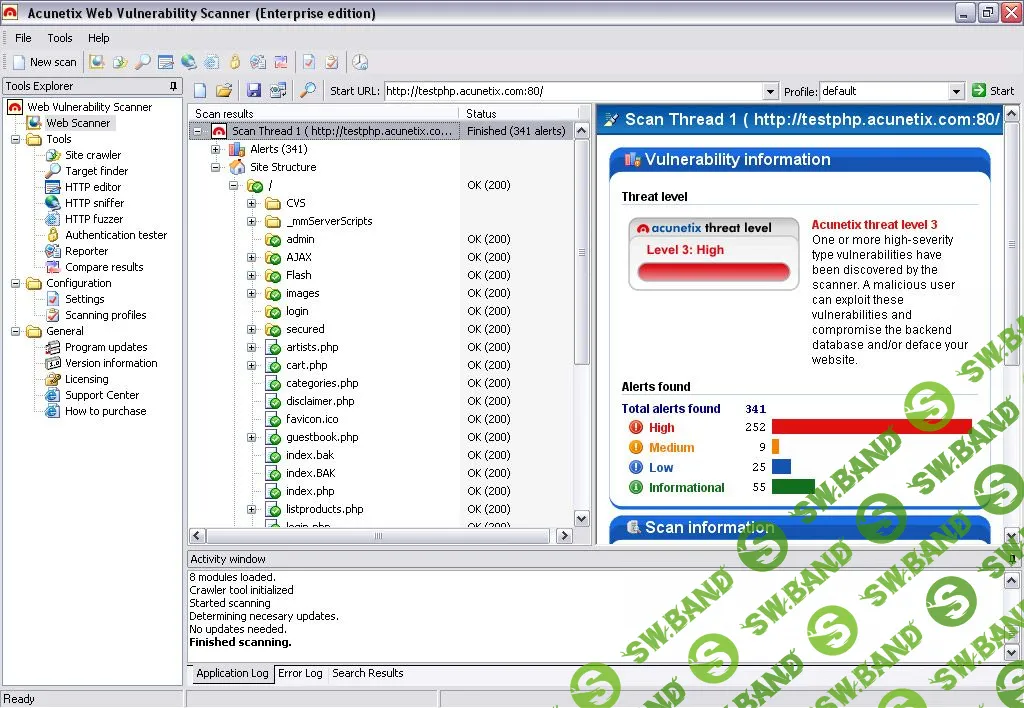This screenshot has width=1024, height=708.
Task: Collapse the Site Structure node
Action: (x=217, y=167)
